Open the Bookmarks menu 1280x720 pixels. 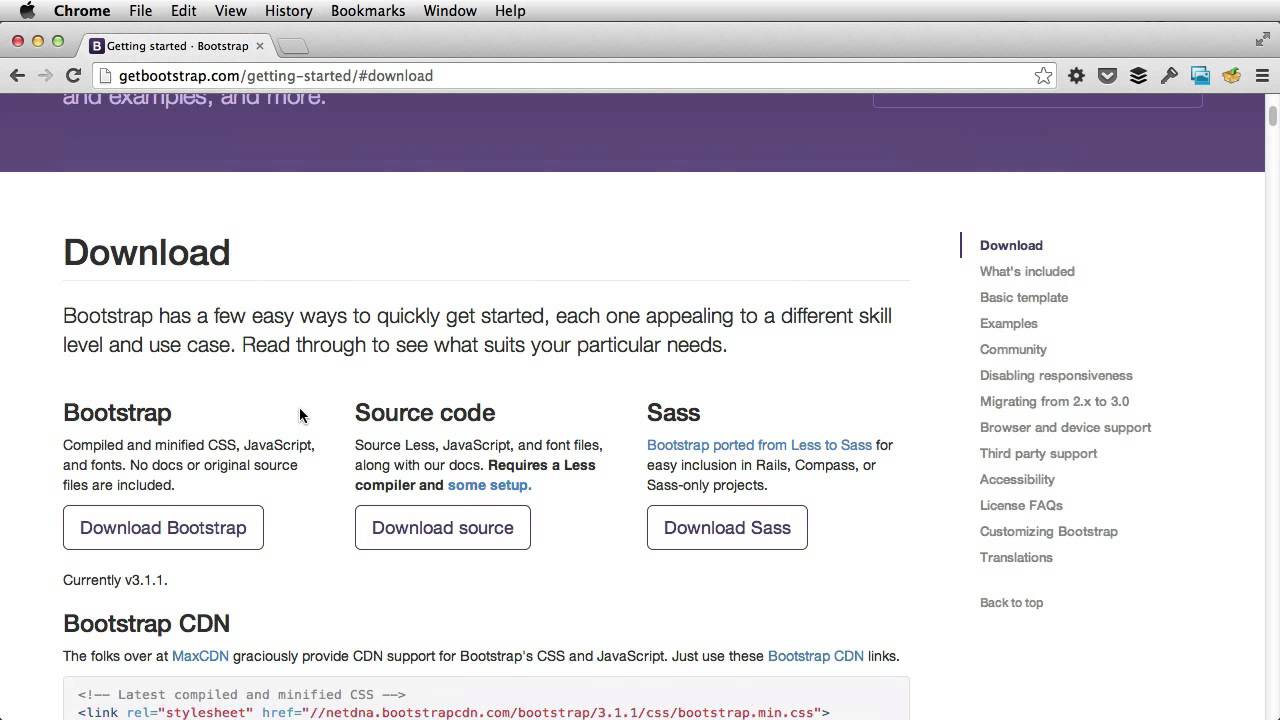[x=368, y=11]
